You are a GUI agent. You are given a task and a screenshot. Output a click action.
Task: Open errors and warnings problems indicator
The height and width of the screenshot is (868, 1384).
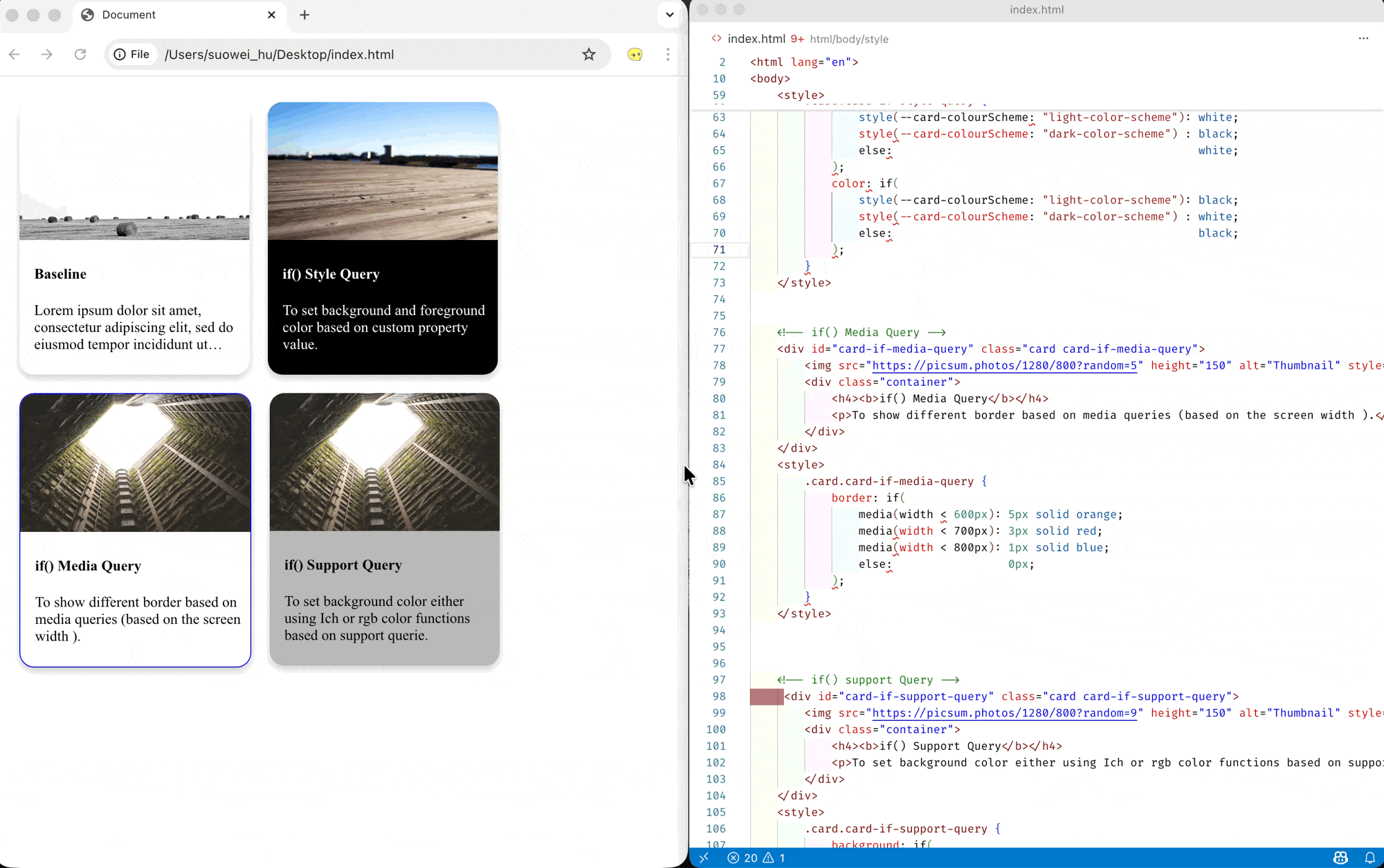coord(756,858)
